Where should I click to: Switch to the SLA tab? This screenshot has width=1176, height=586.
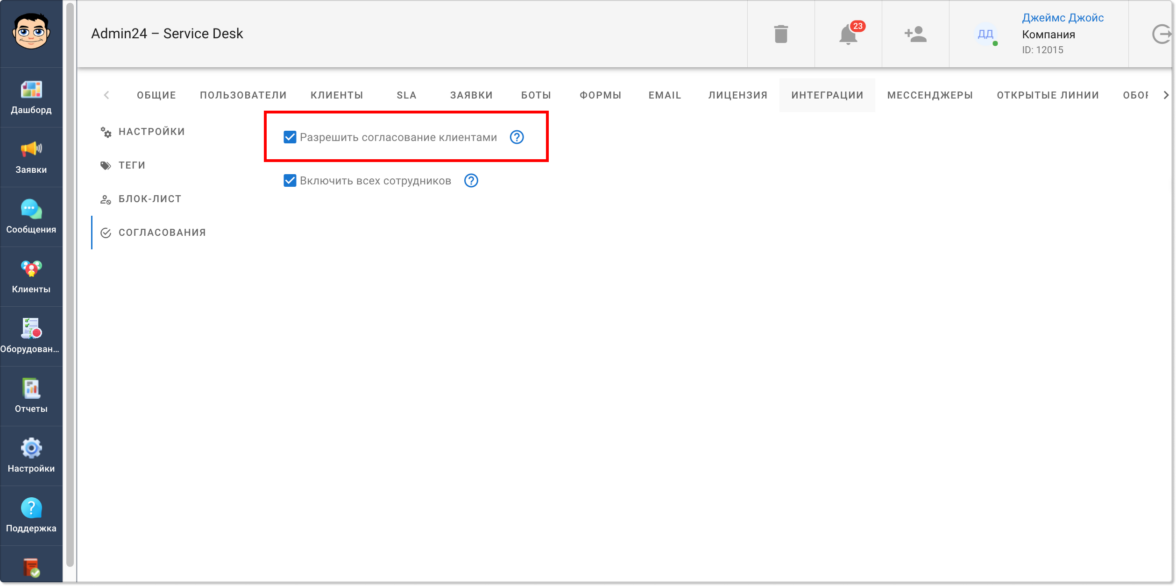pos(406,95)
